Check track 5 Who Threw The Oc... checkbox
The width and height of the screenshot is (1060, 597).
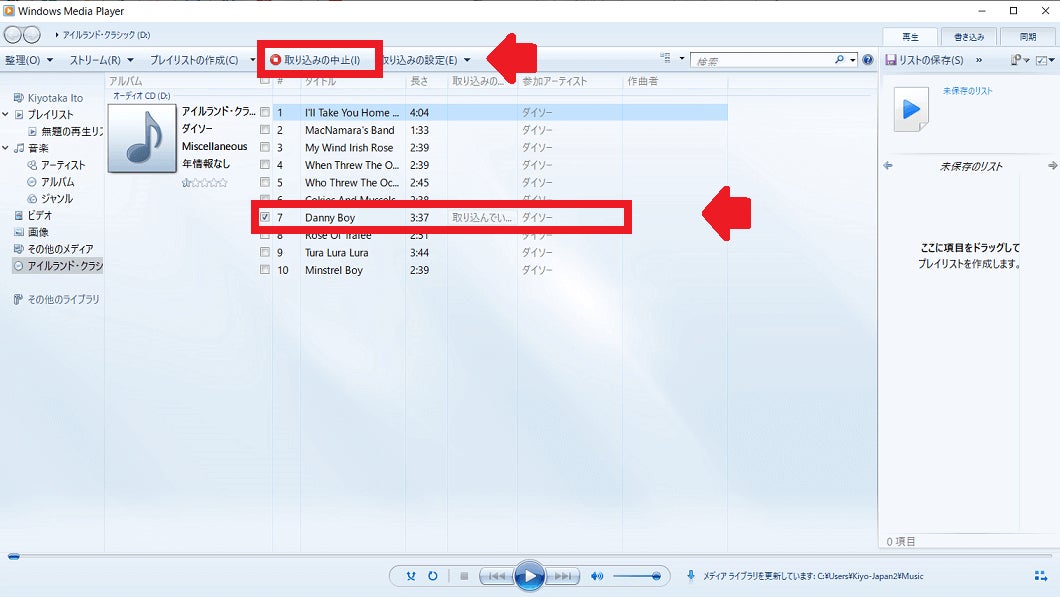(x=265, y=183)
